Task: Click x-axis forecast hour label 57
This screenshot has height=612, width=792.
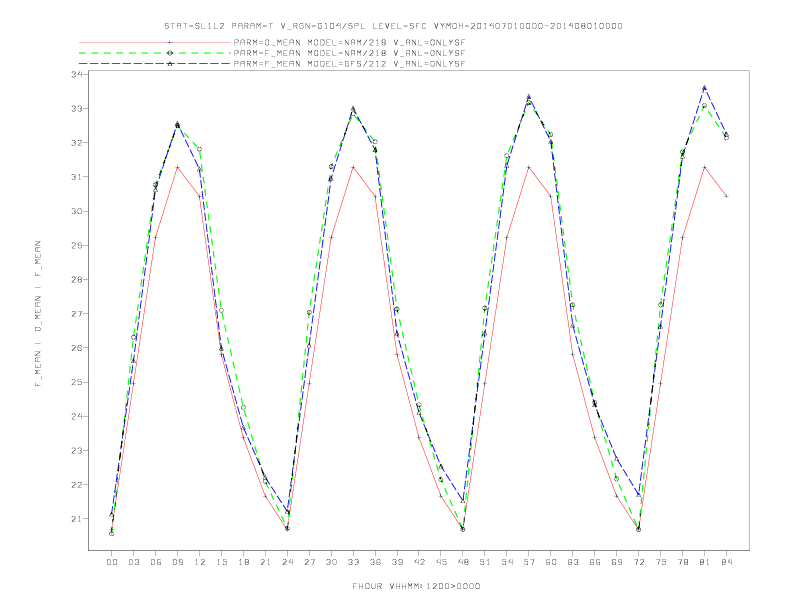Action: (x=529, y=562)
